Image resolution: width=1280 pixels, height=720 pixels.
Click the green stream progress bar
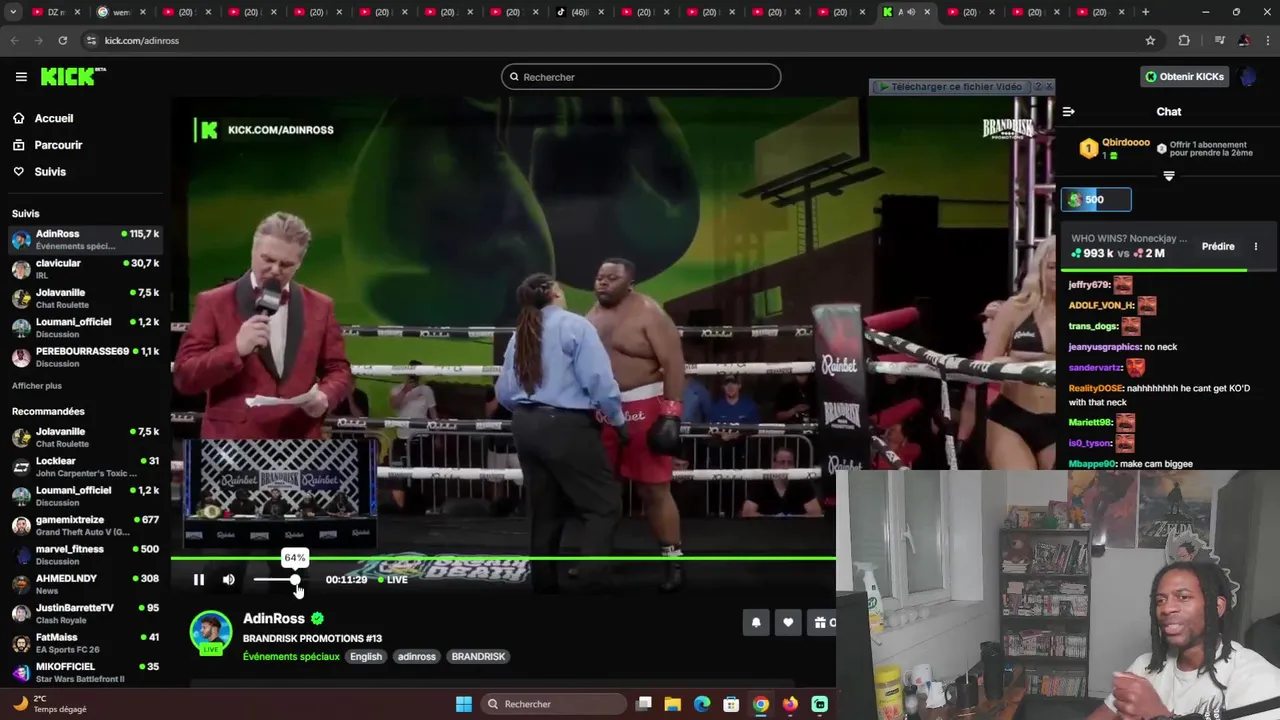tap(503, 558)
